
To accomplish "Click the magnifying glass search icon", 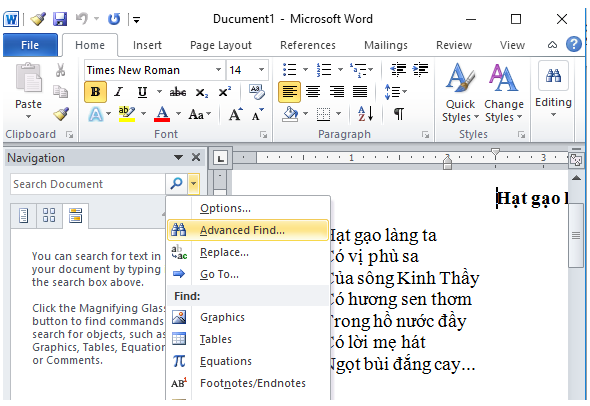I will (176, 184).
